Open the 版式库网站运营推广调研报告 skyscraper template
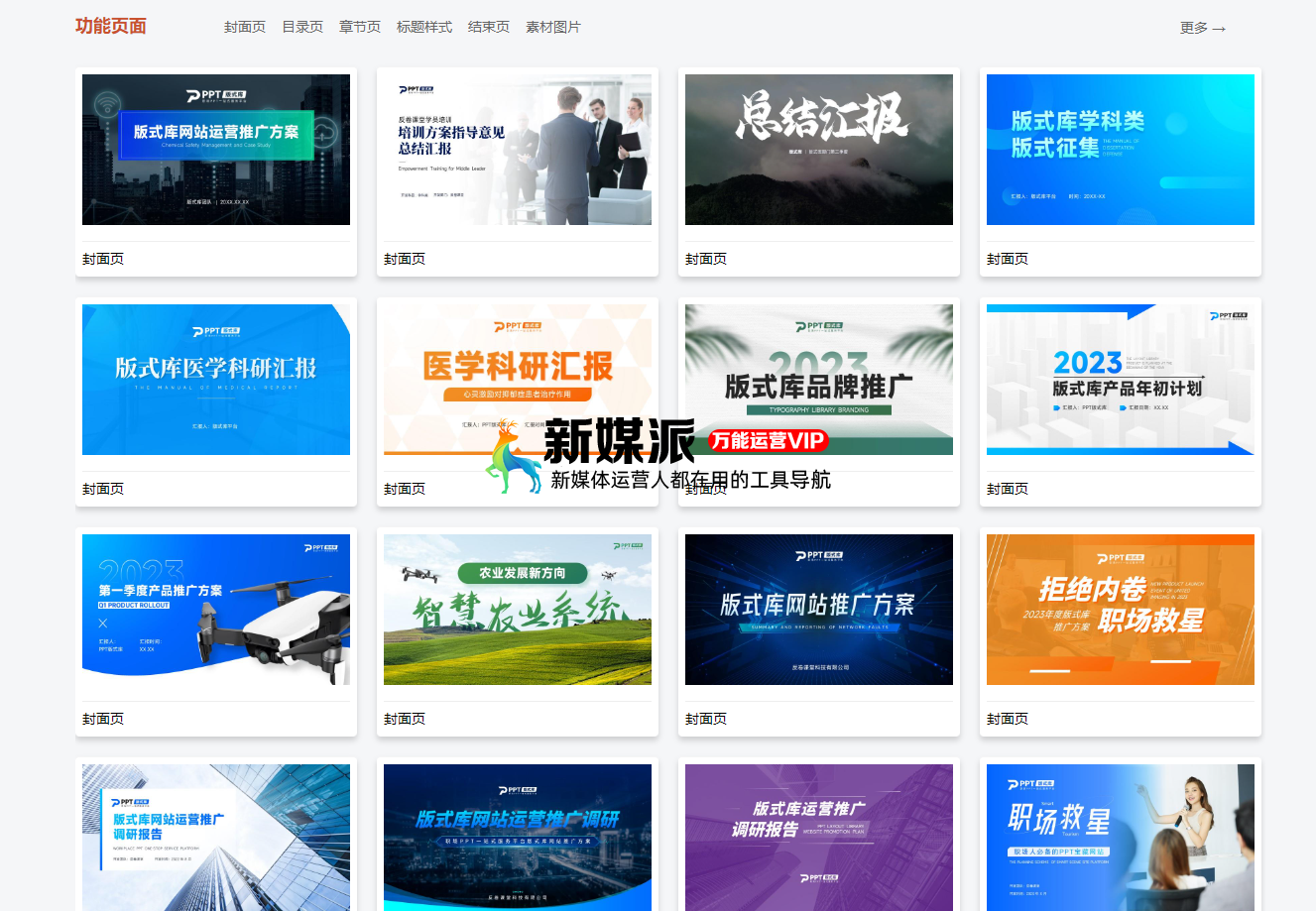Screen dimensions: 1316x911 pos(216,838)
